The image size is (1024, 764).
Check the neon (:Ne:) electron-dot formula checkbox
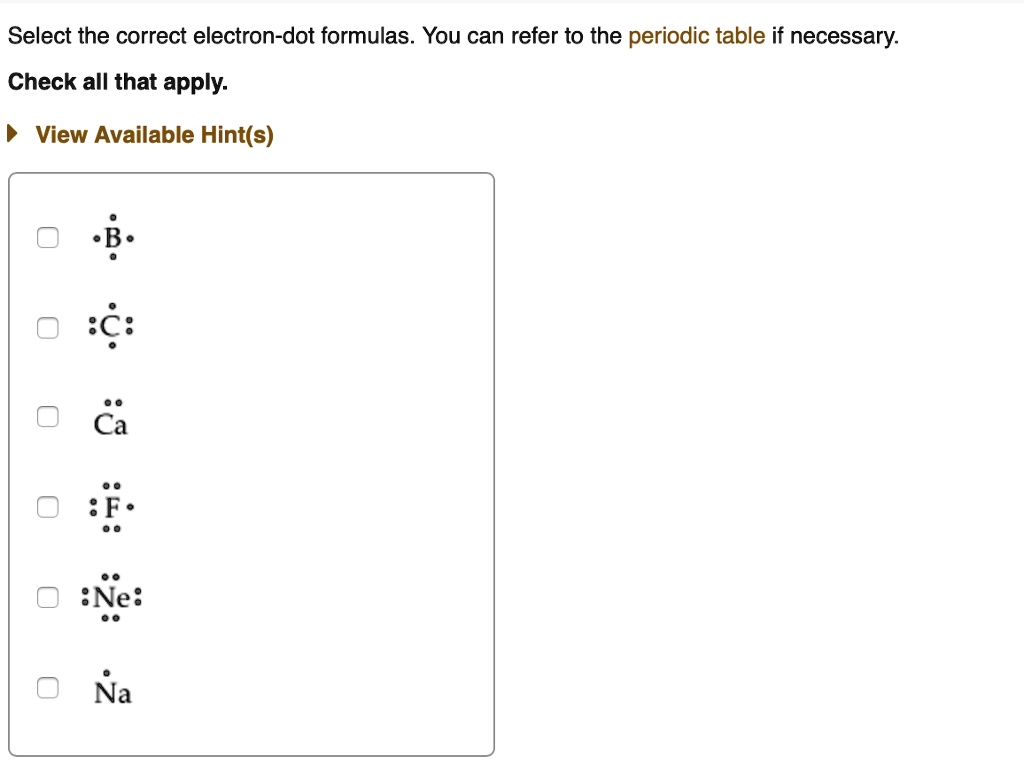[x=47, y=597]
